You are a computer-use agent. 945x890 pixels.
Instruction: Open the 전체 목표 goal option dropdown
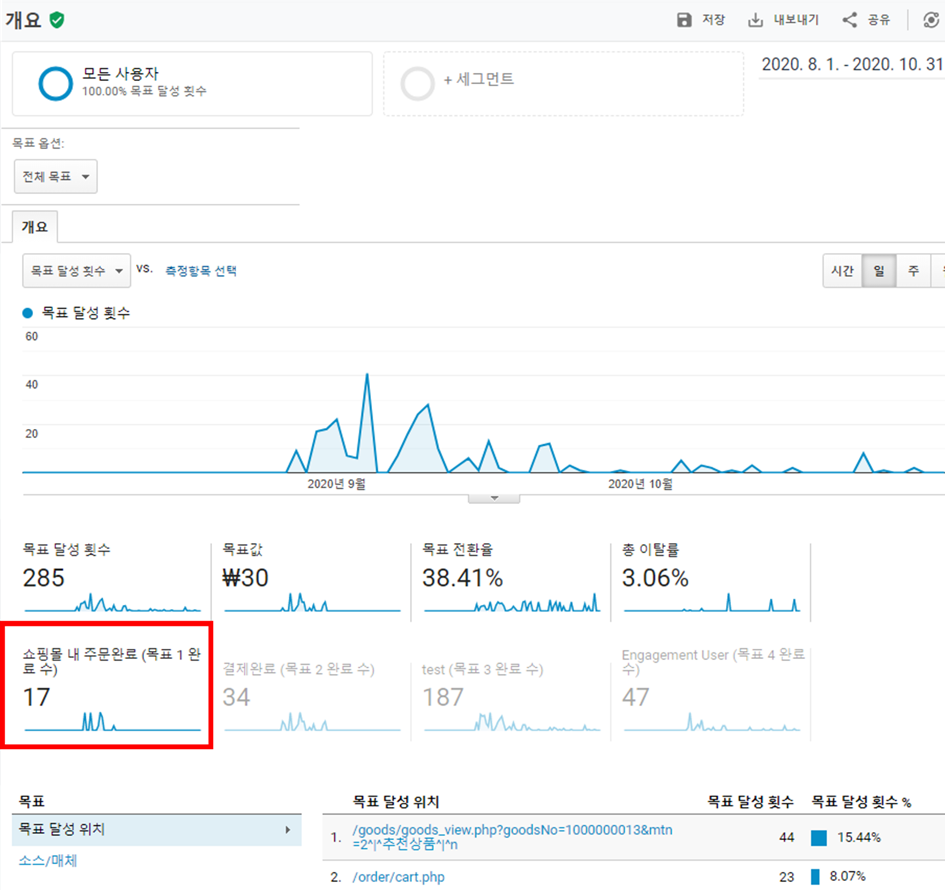pyautogui.click(x=55, y=177)
